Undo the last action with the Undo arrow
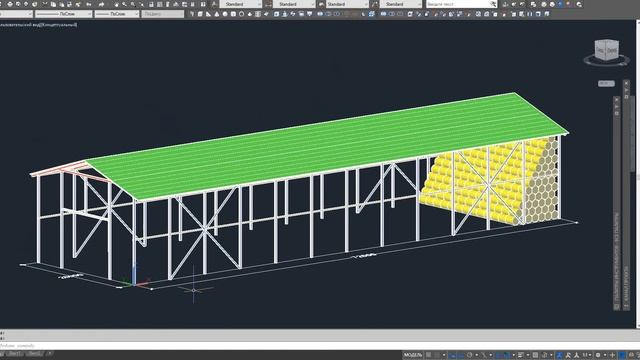 89,4
